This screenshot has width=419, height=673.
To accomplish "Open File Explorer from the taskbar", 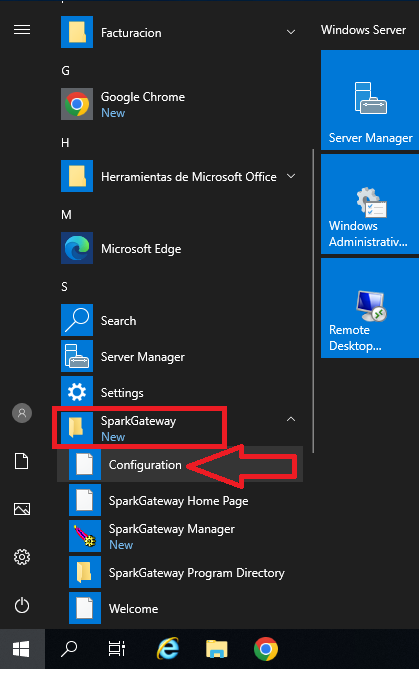I will [x=217, y=649].
